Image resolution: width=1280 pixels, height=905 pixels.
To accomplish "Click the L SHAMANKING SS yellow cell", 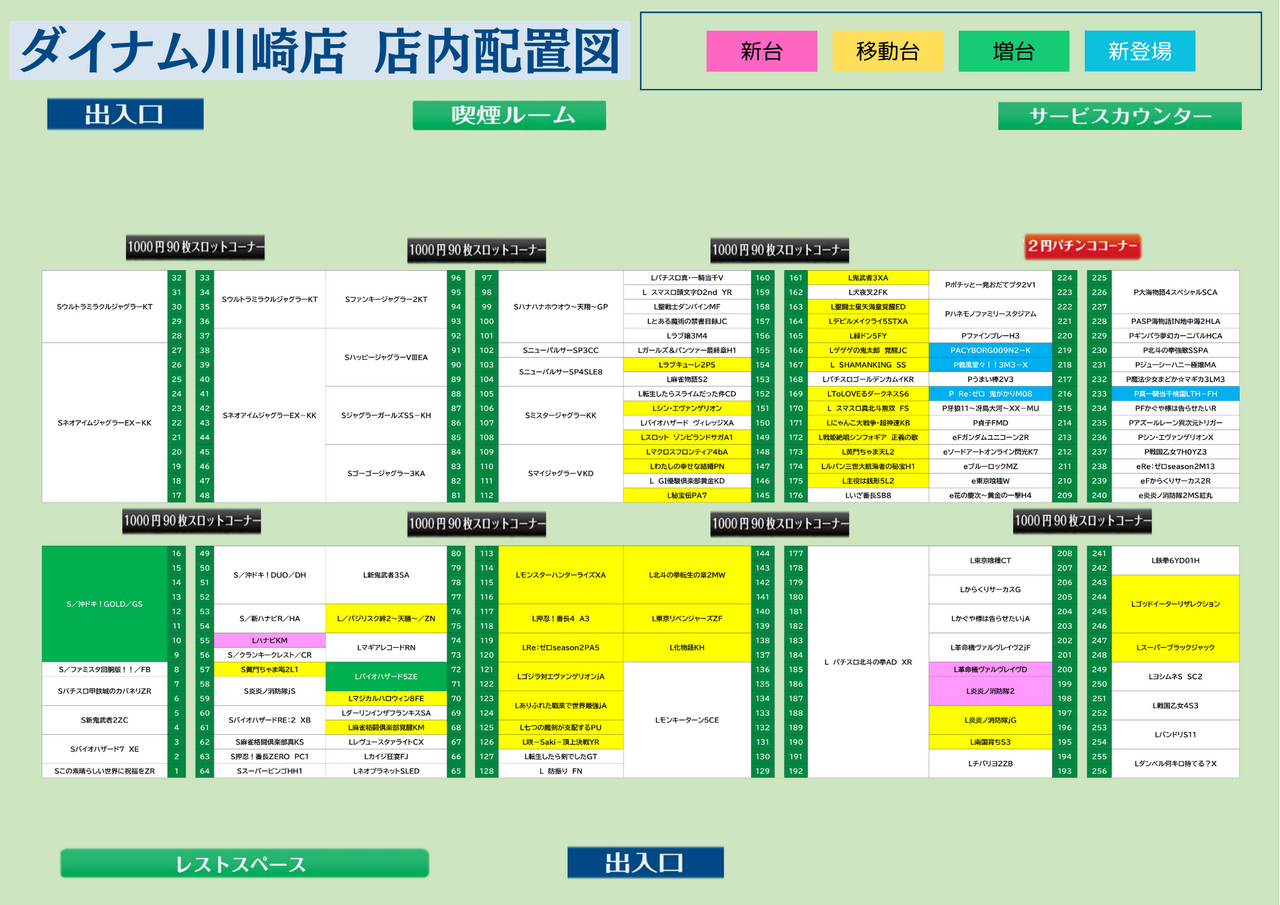I will 868,365.
